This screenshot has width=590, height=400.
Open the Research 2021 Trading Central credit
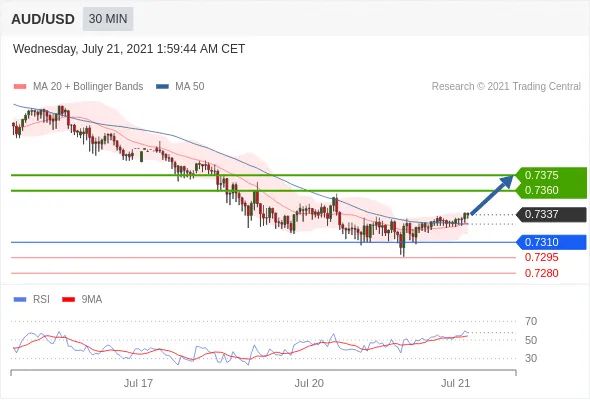point(506,87)
